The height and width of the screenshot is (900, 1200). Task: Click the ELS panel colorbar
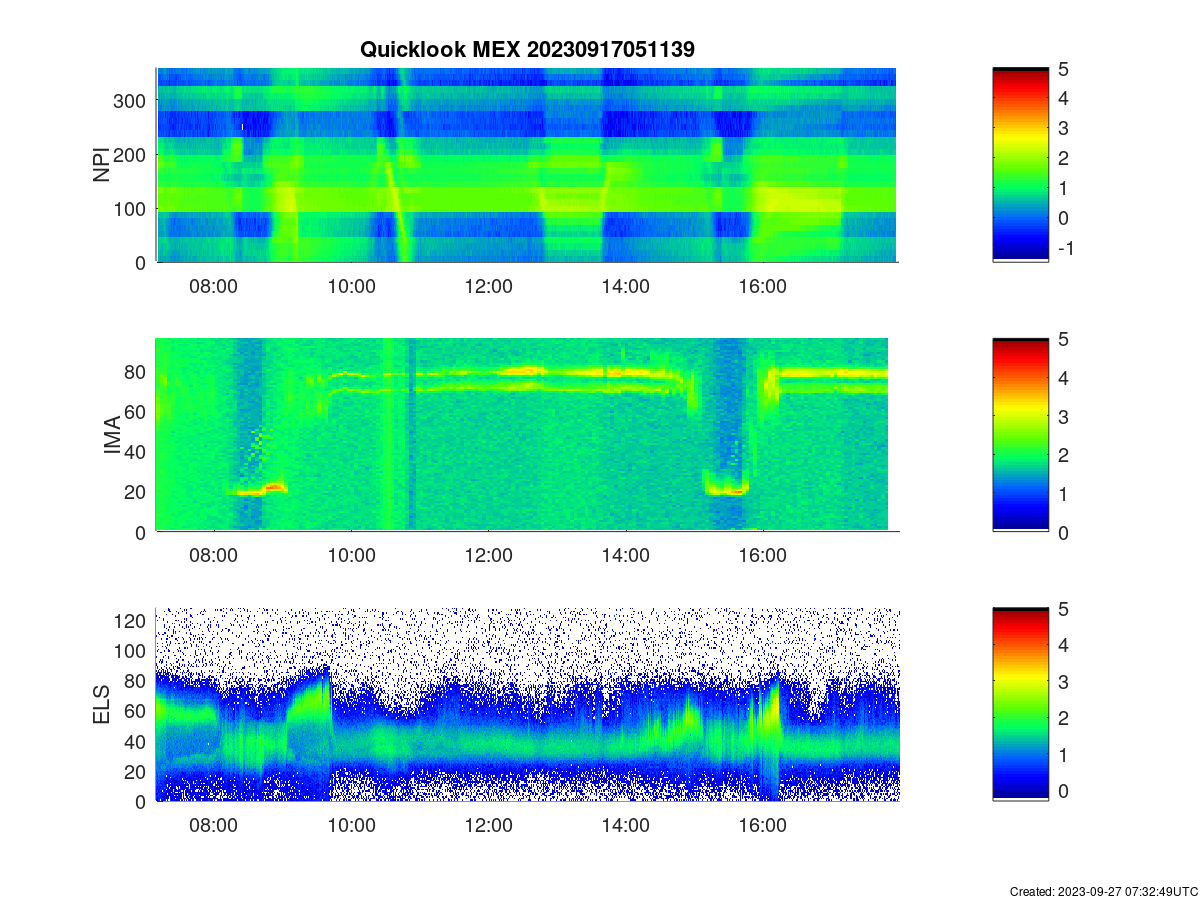pos(1020,704)
